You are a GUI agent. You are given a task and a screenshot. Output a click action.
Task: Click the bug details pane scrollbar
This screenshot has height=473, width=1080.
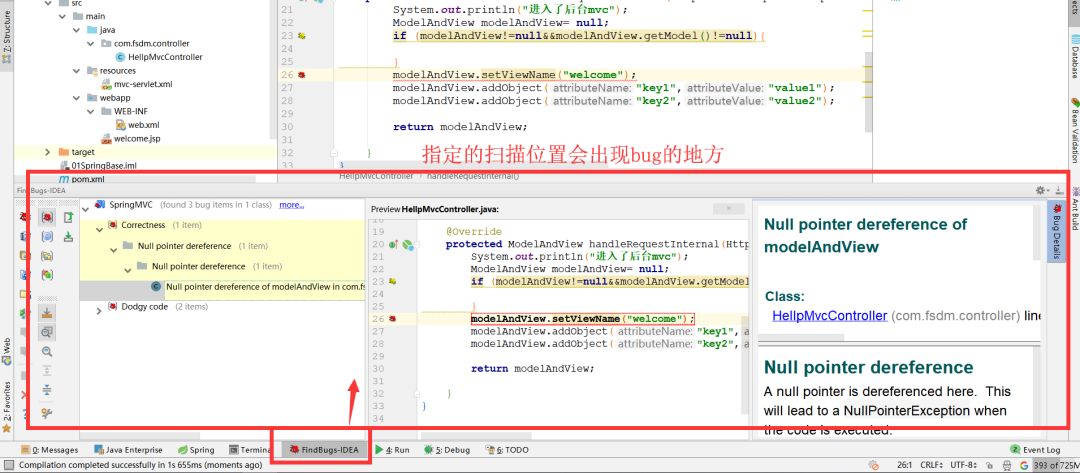pyautogui.click(x=1037, y=231)
